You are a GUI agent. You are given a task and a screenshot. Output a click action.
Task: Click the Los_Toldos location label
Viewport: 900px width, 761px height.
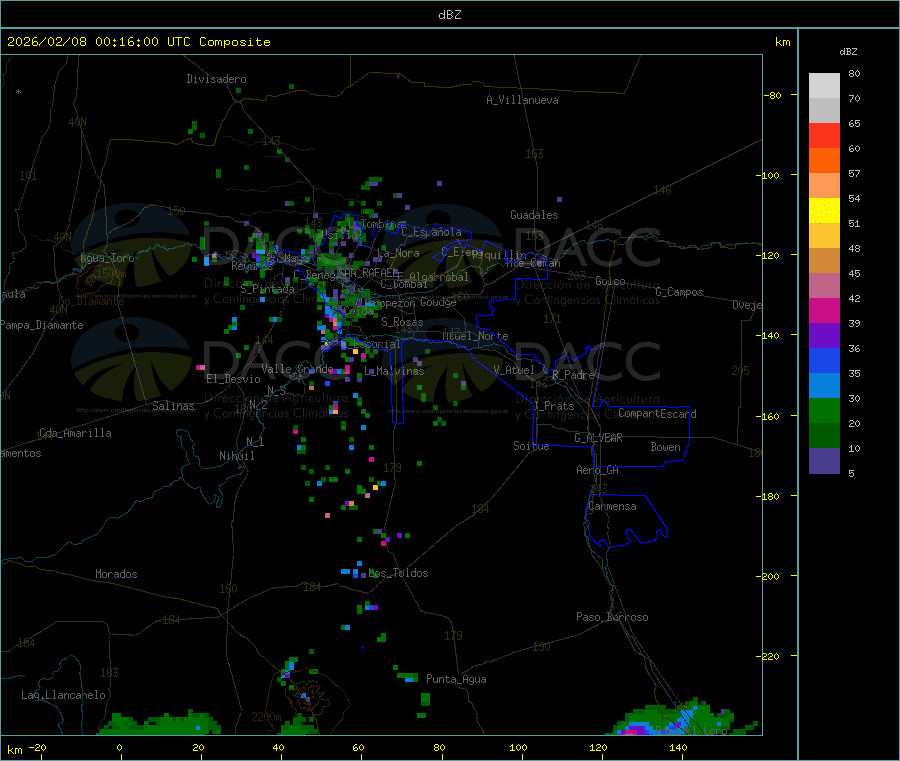tap(398, 573)
